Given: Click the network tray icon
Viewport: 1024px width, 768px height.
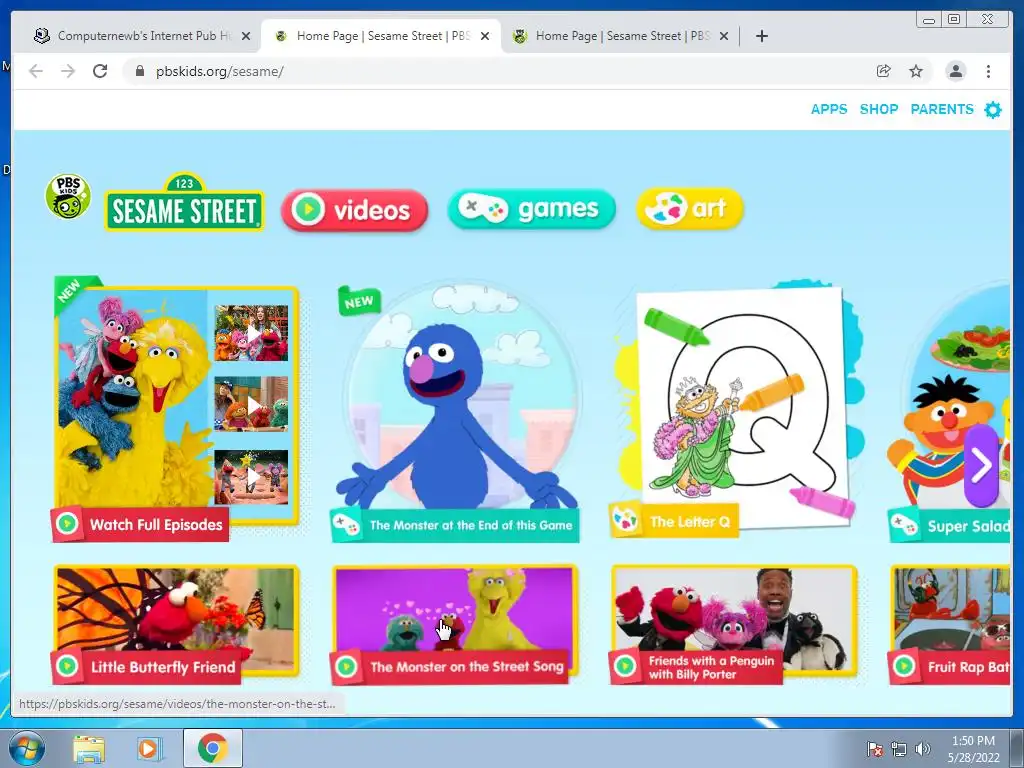Looking at the screenshot, I should coord(899,749).
